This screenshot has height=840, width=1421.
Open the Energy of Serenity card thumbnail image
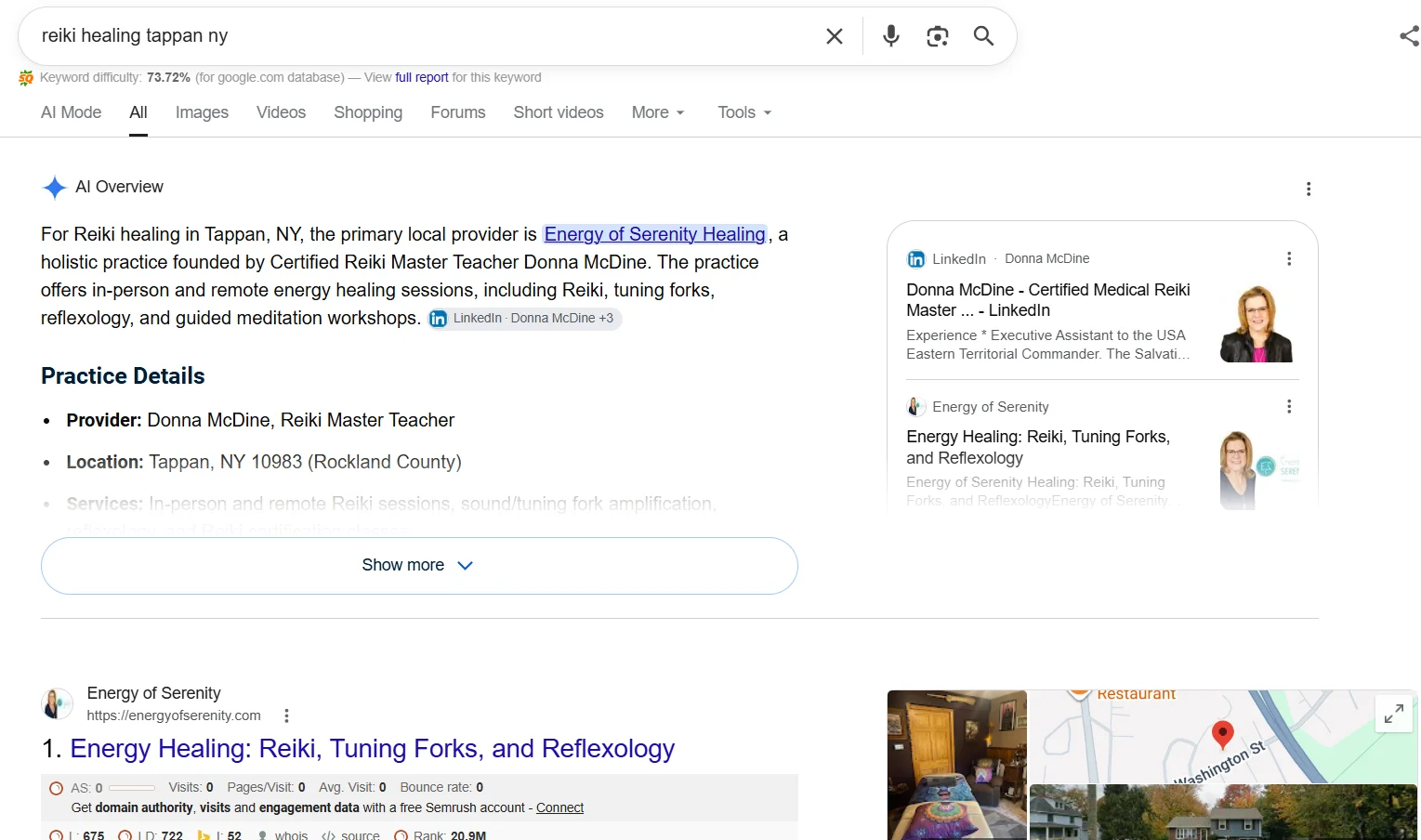pos(1259,469)
